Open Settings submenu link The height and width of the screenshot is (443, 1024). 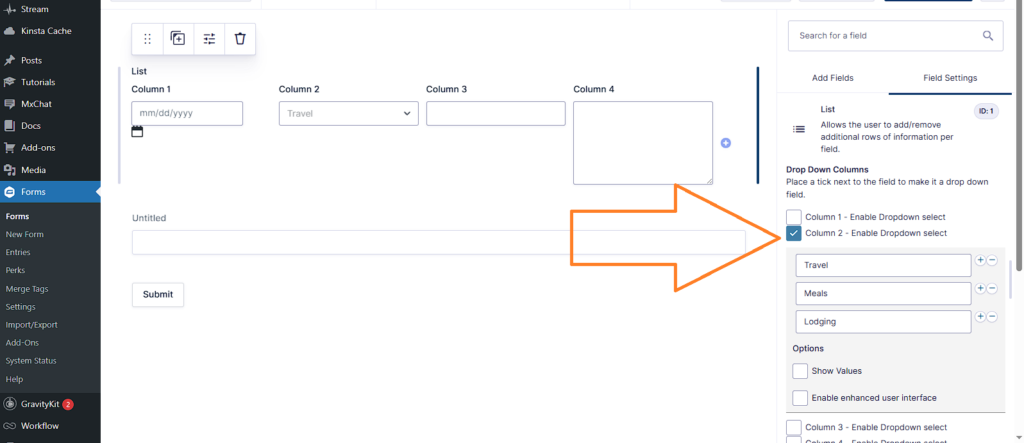click(20, 306)
